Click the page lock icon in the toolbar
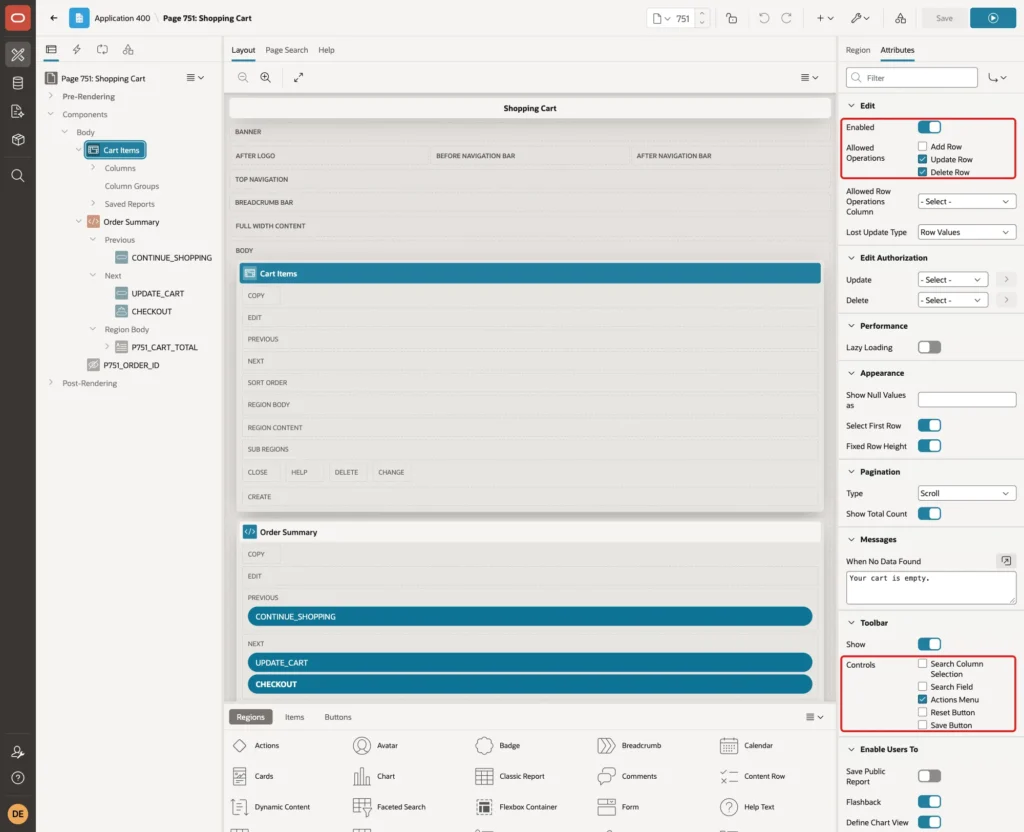 click(731, 18)
